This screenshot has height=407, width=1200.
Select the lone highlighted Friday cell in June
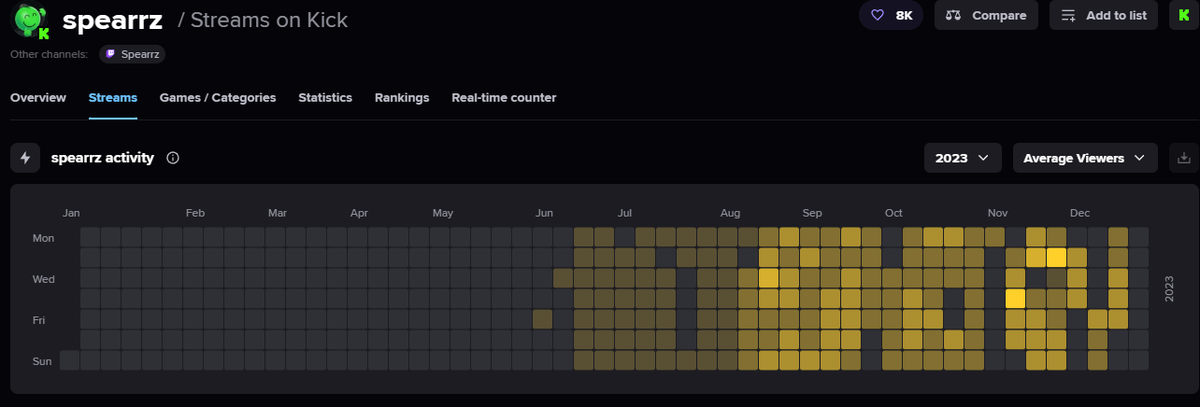click(543, 319)
